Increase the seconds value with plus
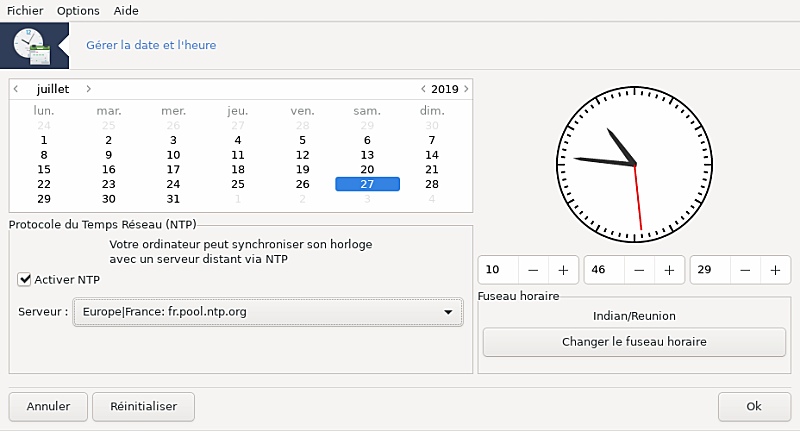 (x=774, y=270)
